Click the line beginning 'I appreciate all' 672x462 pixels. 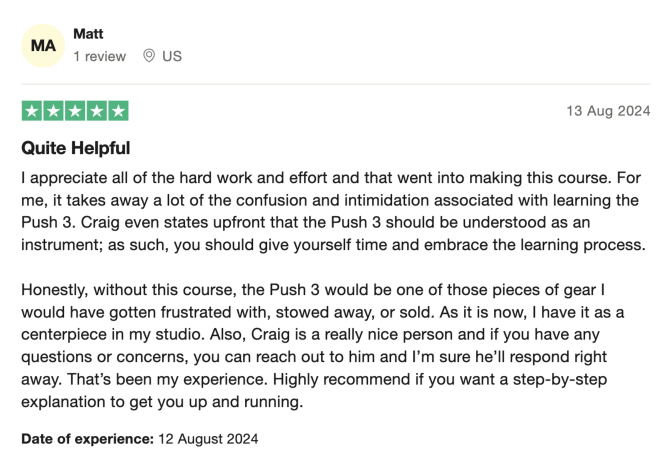pyautogui.click(x=331, y=178)
